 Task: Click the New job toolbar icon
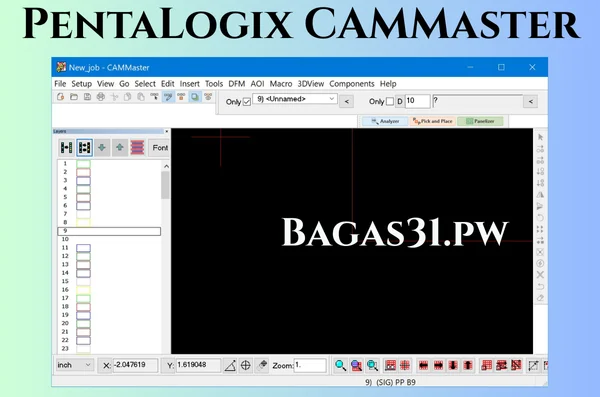click(60, 97)
